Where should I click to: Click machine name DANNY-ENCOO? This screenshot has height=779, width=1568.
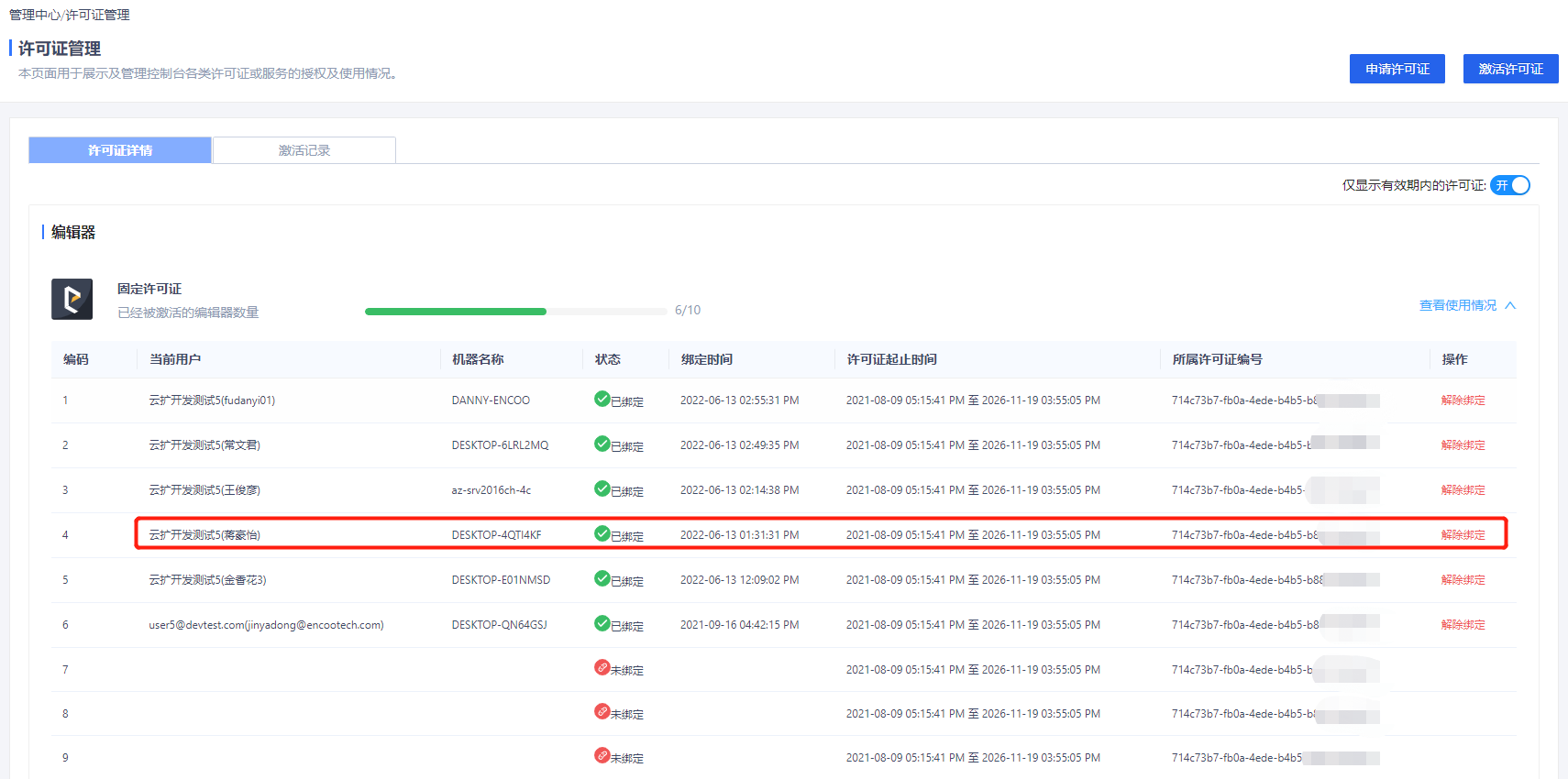tap(491, 400)
